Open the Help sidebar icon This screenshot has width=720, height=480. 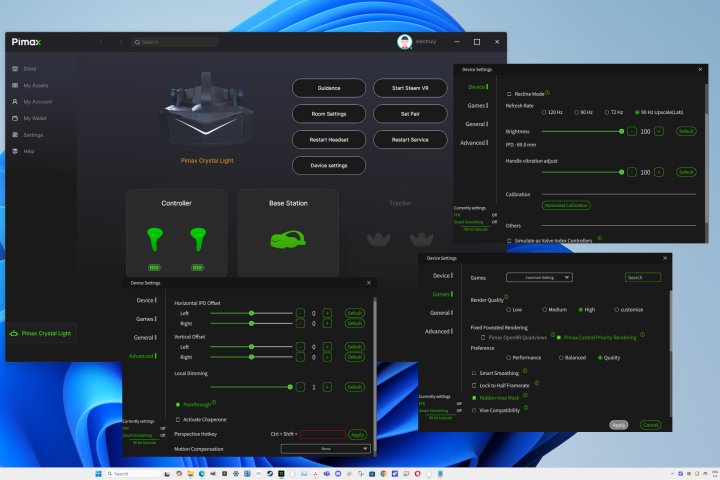15,151
